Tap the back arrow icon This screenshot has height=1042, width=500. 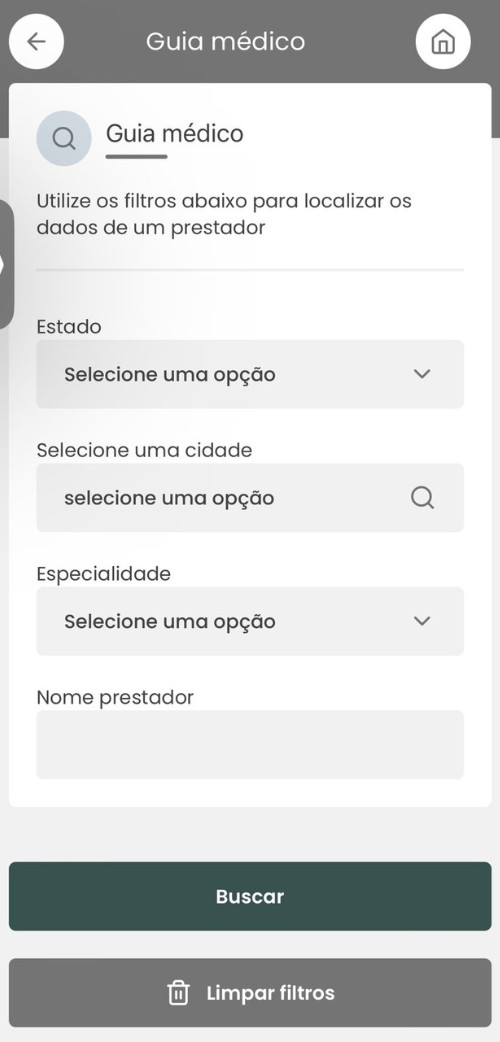tap(37, 41)
